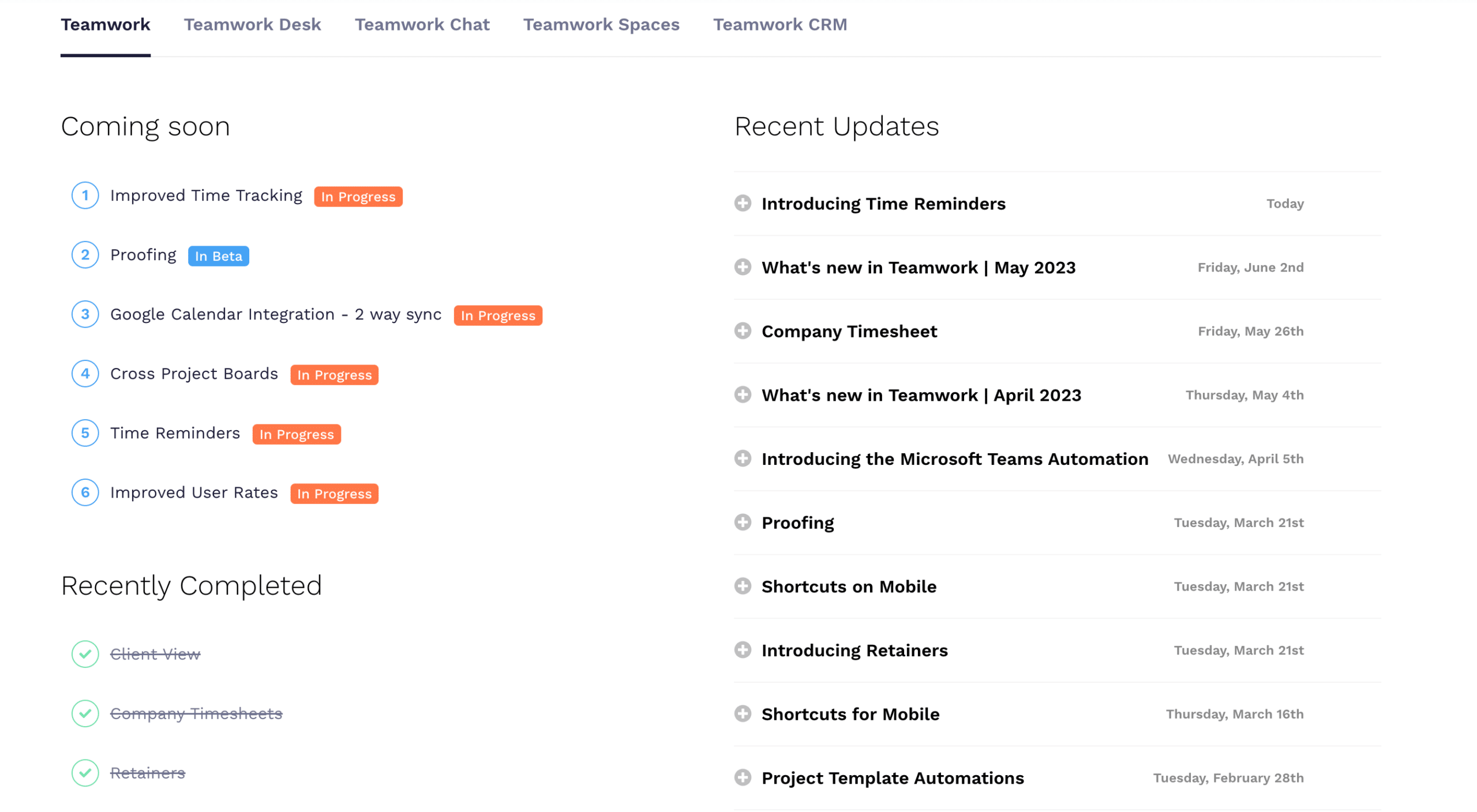The width and height of the screenshot is (1477, 812).
Task: Expand Microsoft Teams Automation plus icon
Action: click(742, 458)
